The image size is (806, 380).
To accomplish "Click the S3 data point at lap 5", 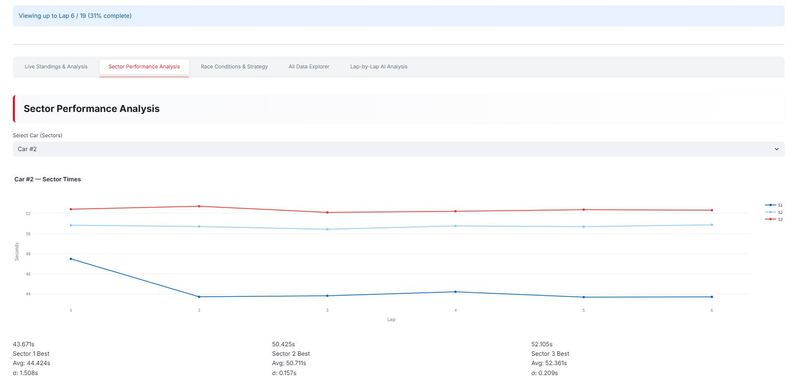I will pyautogui.click(x=583, y=209).
